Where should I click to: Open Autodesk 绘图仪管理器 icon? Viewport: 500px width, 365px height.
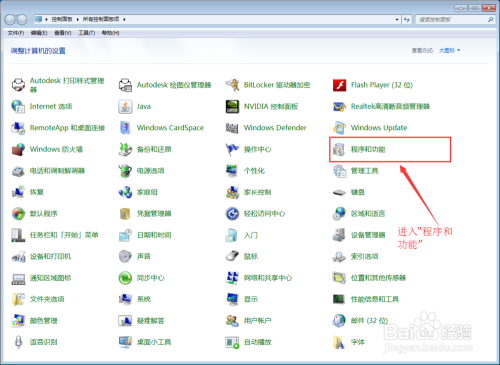coord(125,85)
